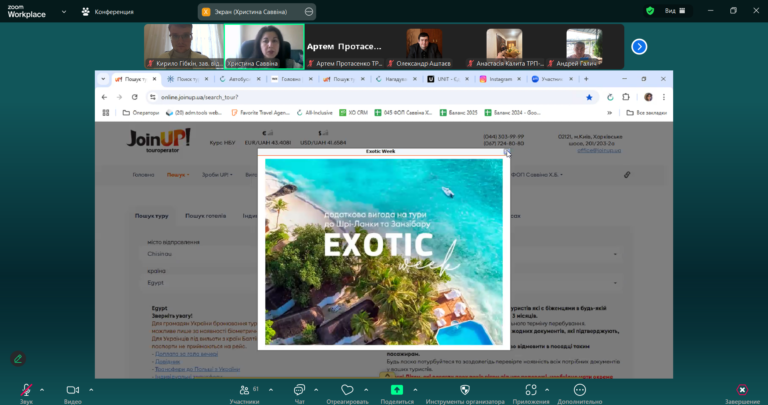
Task: Open Инструменты организатора shield icon
Action: tap(465, 390)
